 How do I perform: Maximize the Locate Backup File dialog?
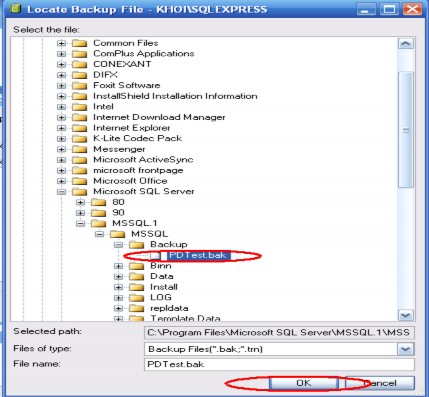tap(390, 9)
